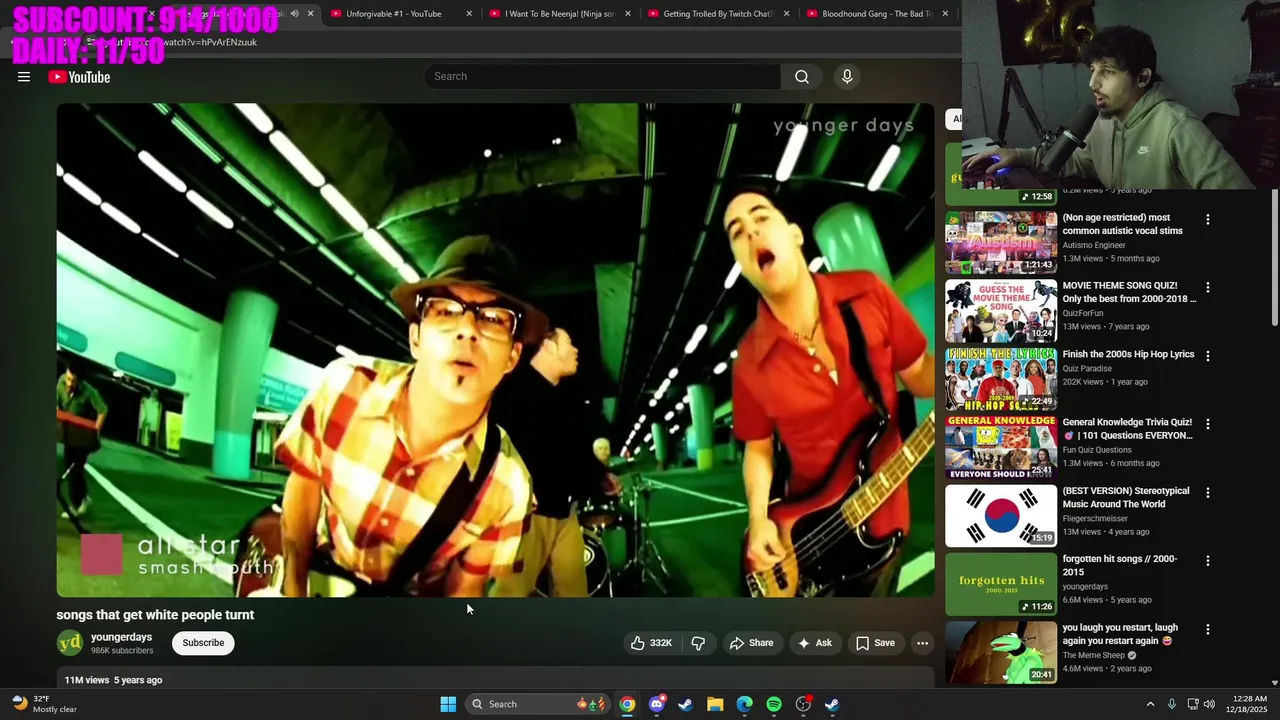Open the 'Fliegerschmeisser' channel name
1280x720 pixels.
[1095, 518]
